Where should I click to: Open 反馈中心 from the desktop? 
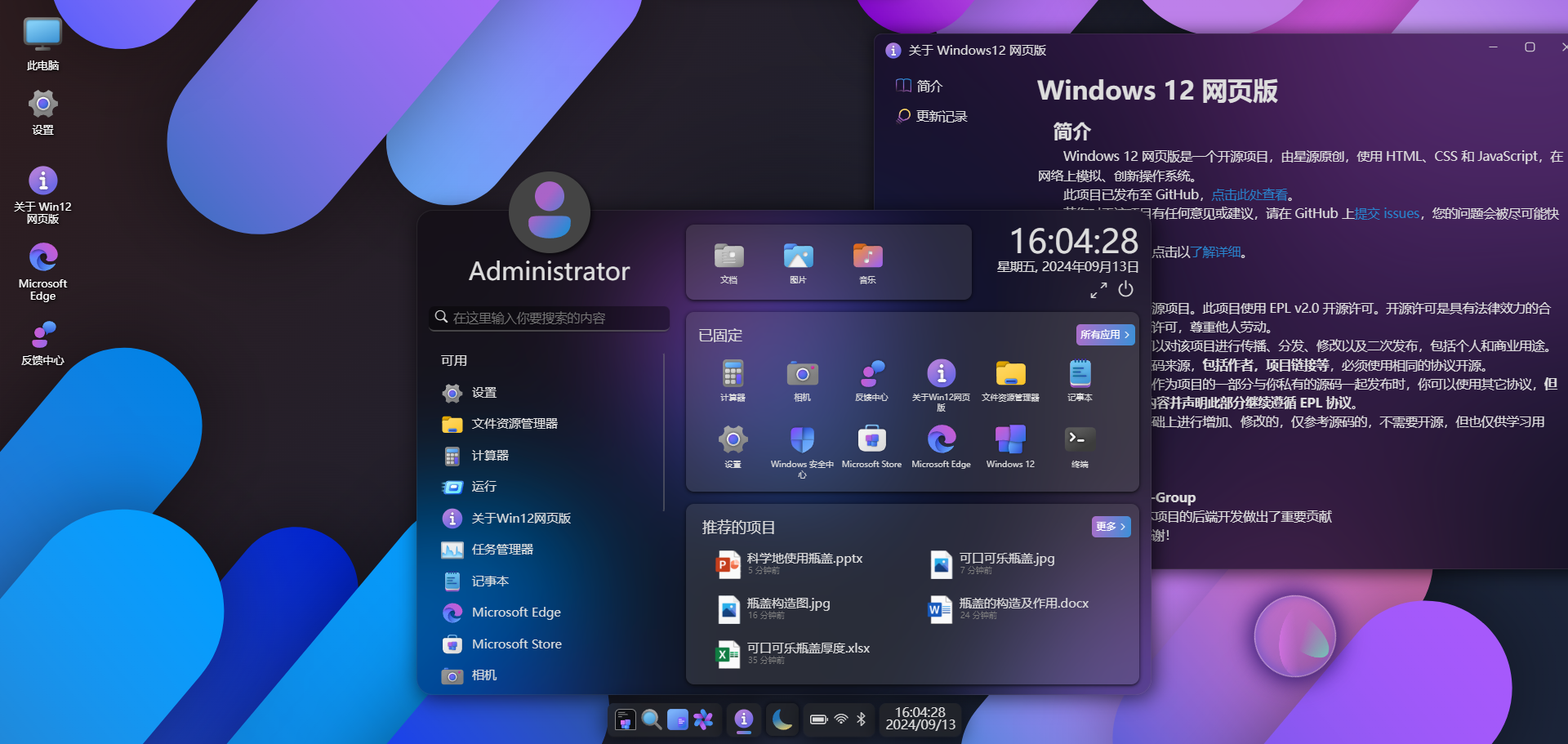point(42,341)
